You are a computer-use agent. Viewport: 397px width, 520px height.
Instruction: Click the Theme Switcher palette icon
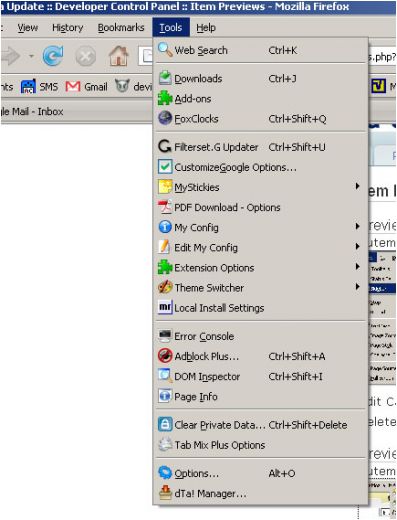tap(165, 287)
